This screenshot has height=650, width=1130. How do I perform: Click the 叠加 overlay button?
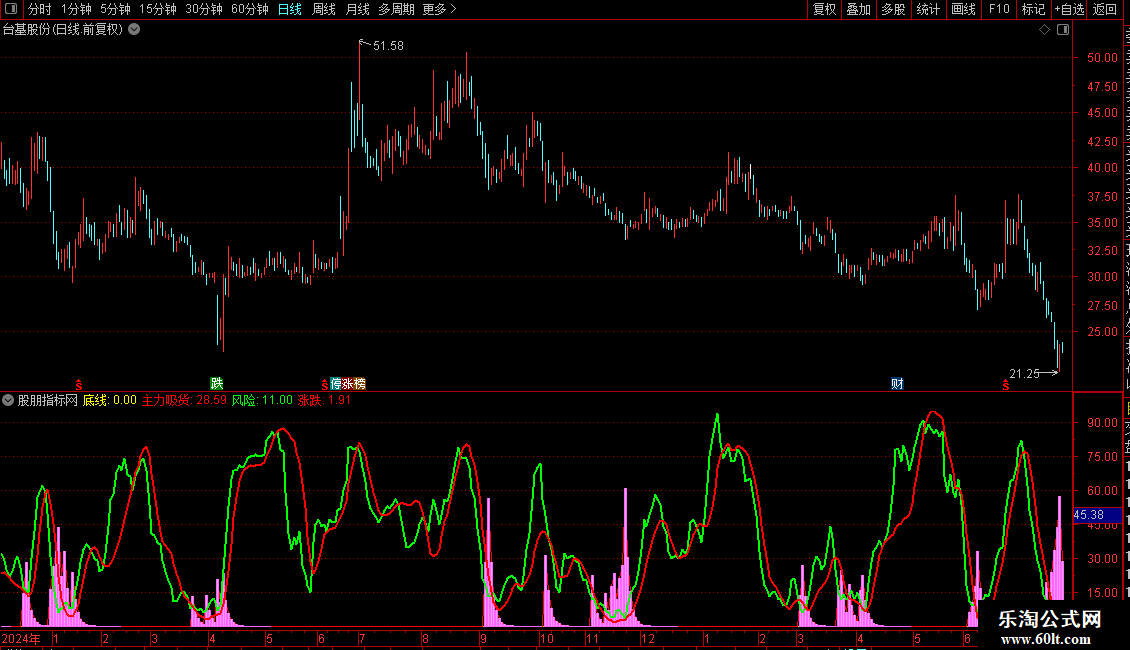coord(858,9)
